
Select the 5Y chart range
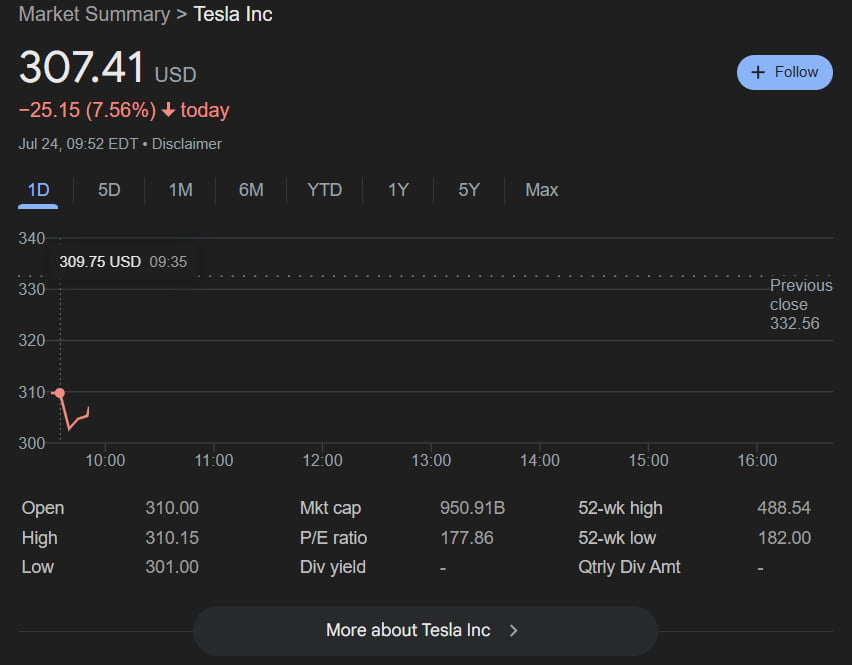(x=468, y=190)
